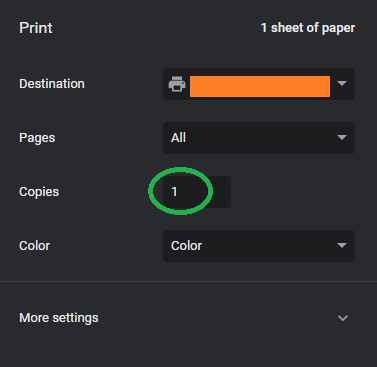
Task: Click the divider above More settings
Action: click(188, 282)
